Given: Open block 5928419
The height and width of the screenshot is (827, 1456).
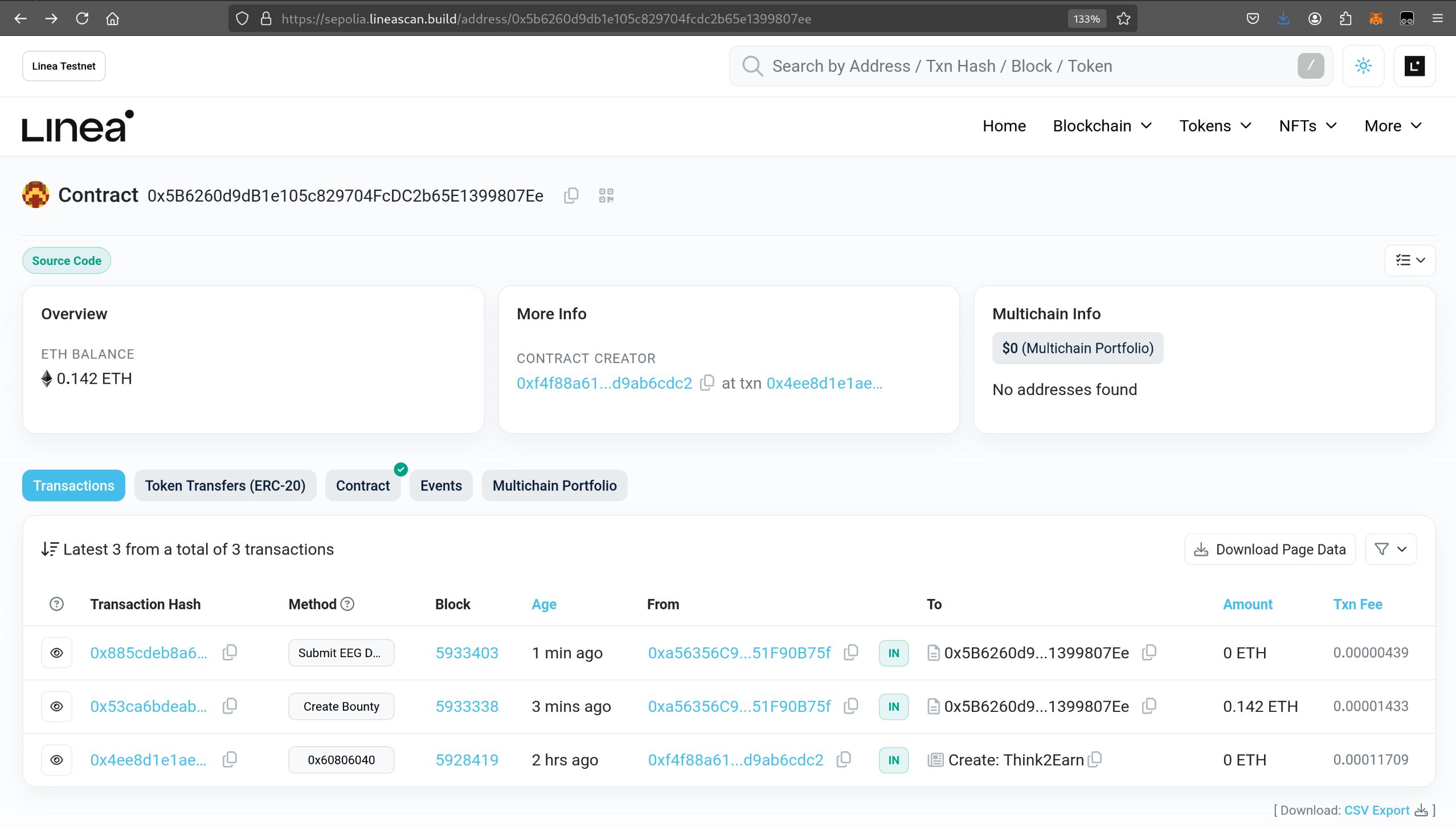Looking at the screenshot, I should 467,760.
